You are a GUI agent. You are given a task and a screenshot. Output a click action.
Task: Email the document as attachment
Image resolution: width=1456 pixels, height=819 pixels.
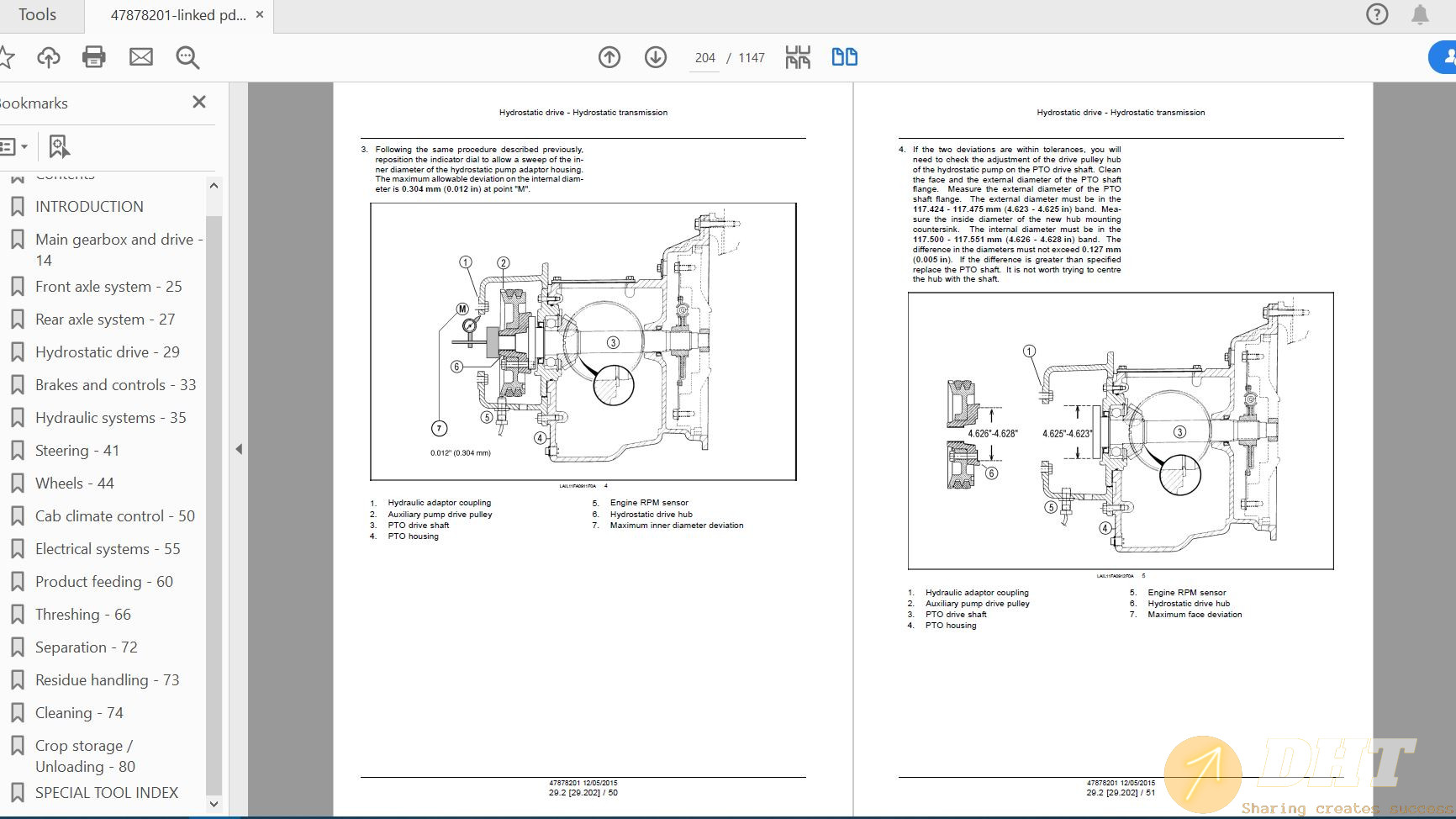click(x=140, y=57)
